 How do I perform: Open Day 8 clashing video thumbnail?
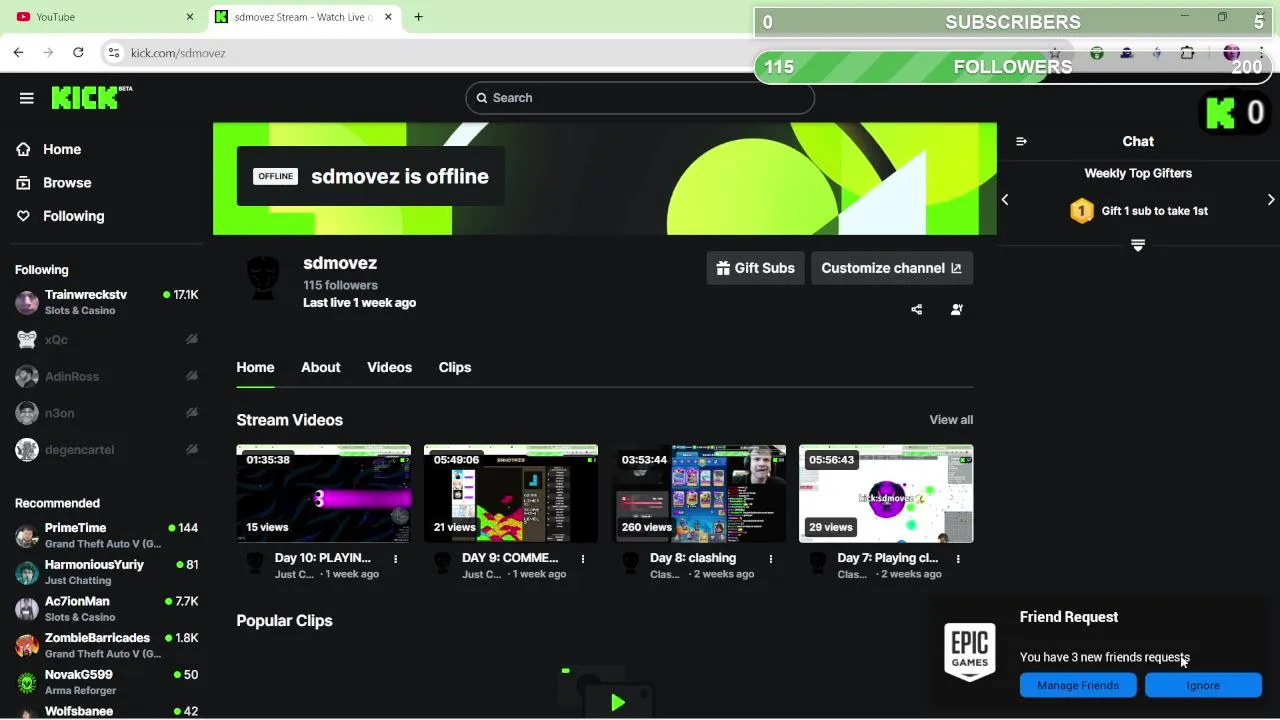pos(699,494)
